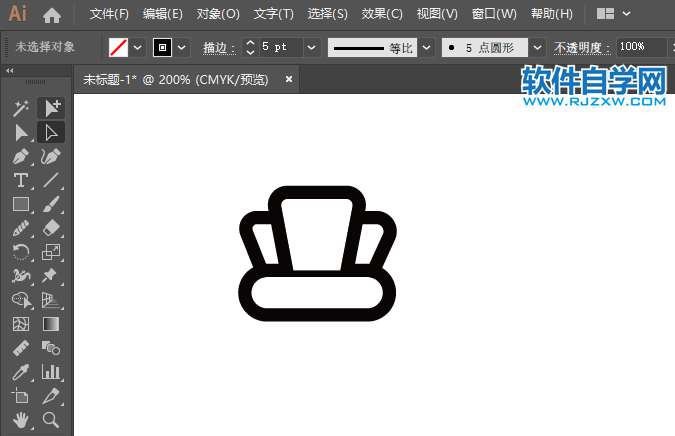The image size is (675, 436).
Task: Open the fill color dropdown arrow
Action: [137, 47]
